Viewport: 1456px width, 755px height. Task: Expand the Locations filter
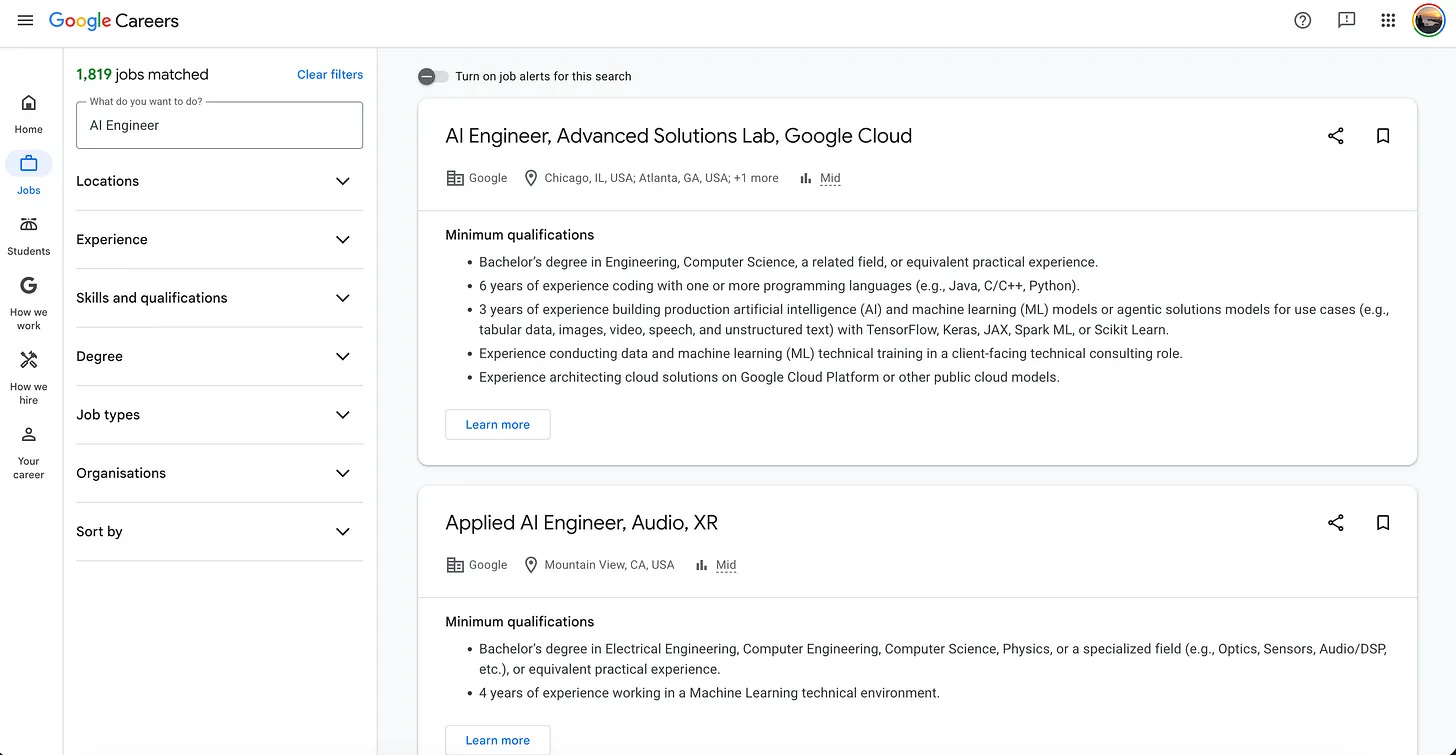[x=219, y=181]
